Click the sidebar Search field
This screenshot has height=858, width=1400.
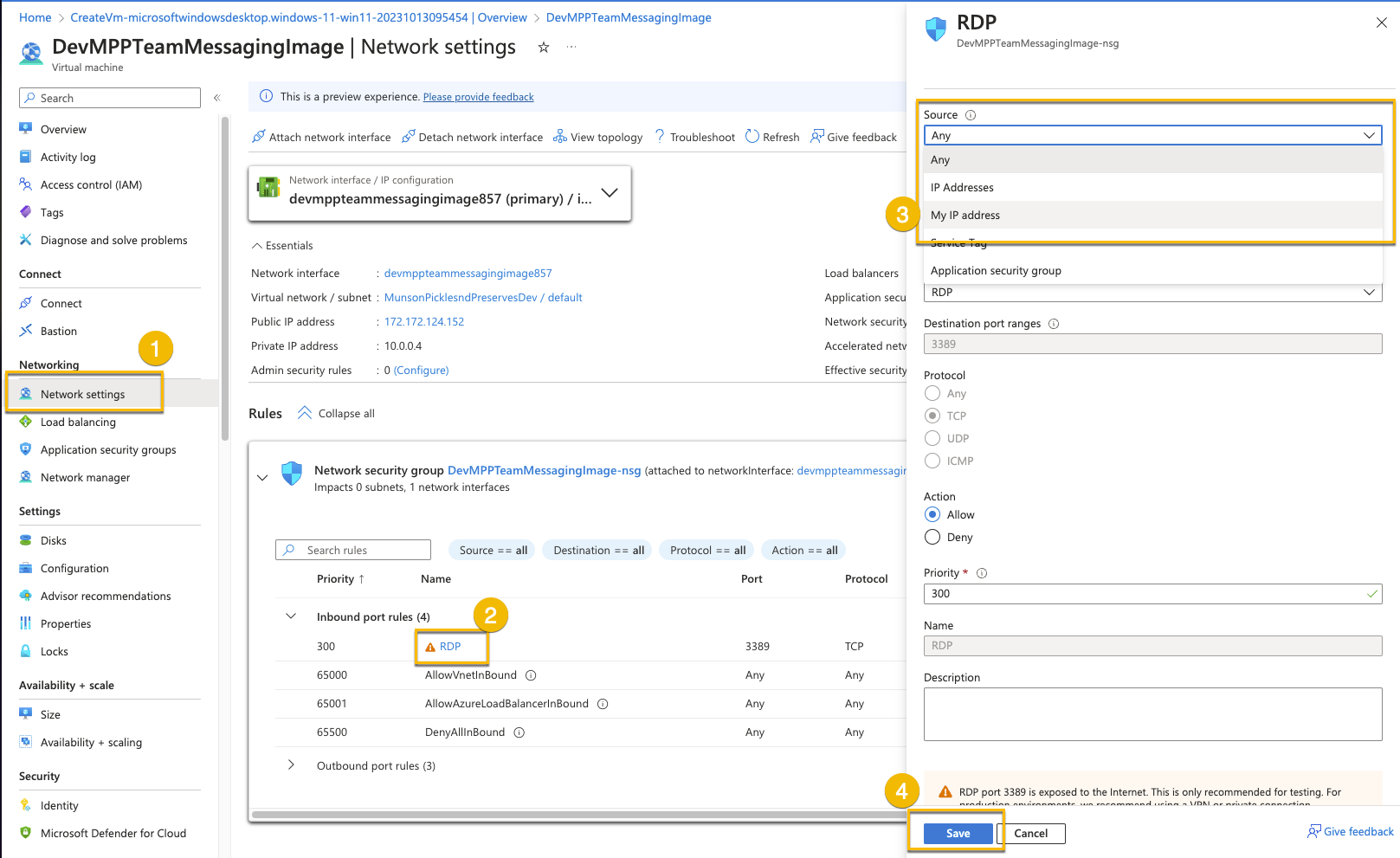[110, 98]
